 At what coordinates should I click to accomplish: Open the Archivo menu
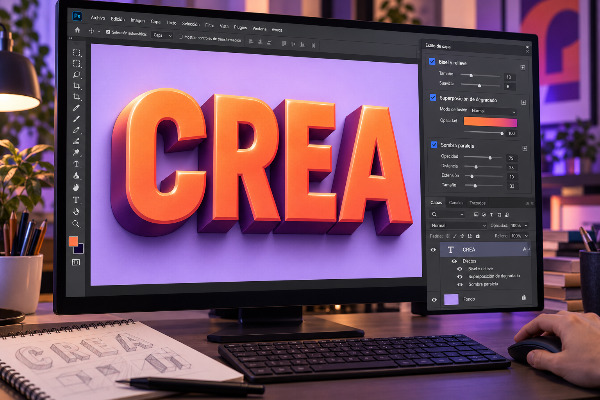(98, 18)
